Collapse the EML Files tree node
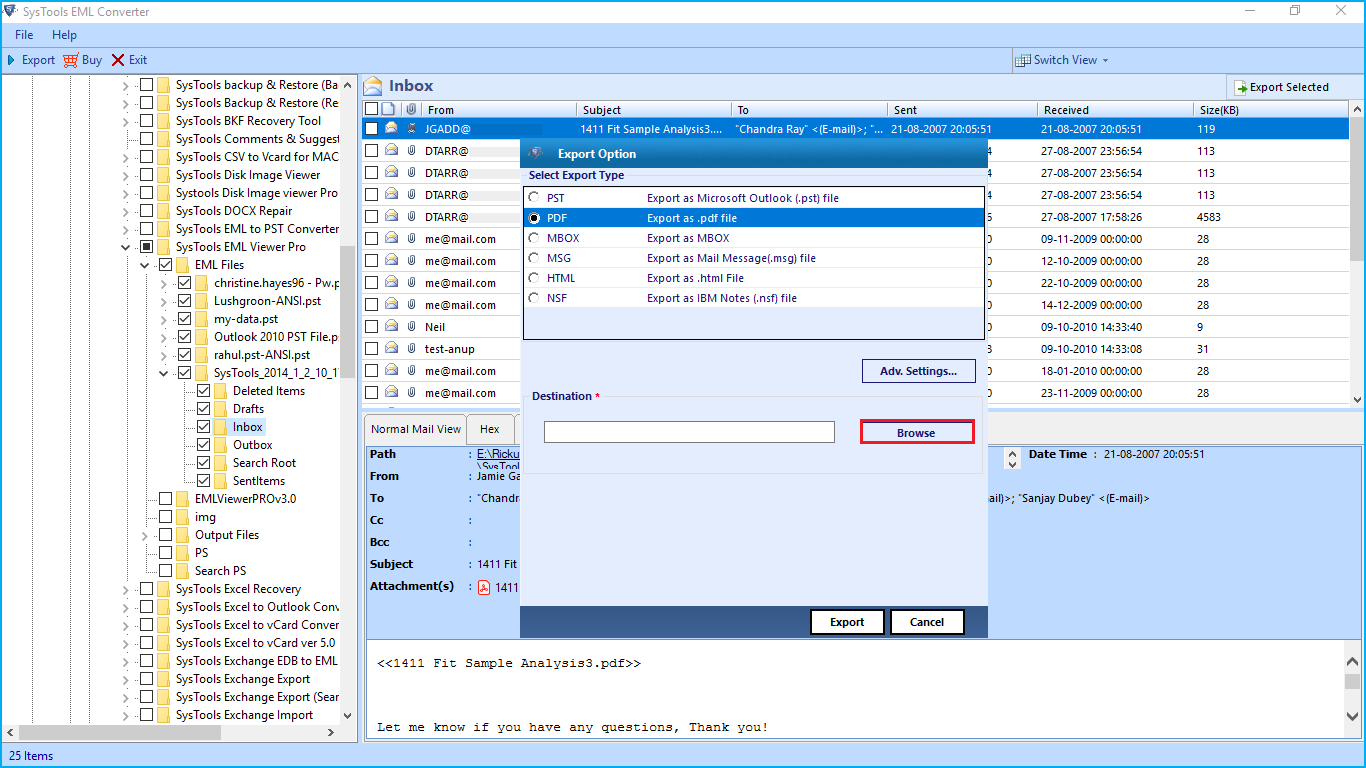Screen dimensions: 1366x768 pos(145,265)
